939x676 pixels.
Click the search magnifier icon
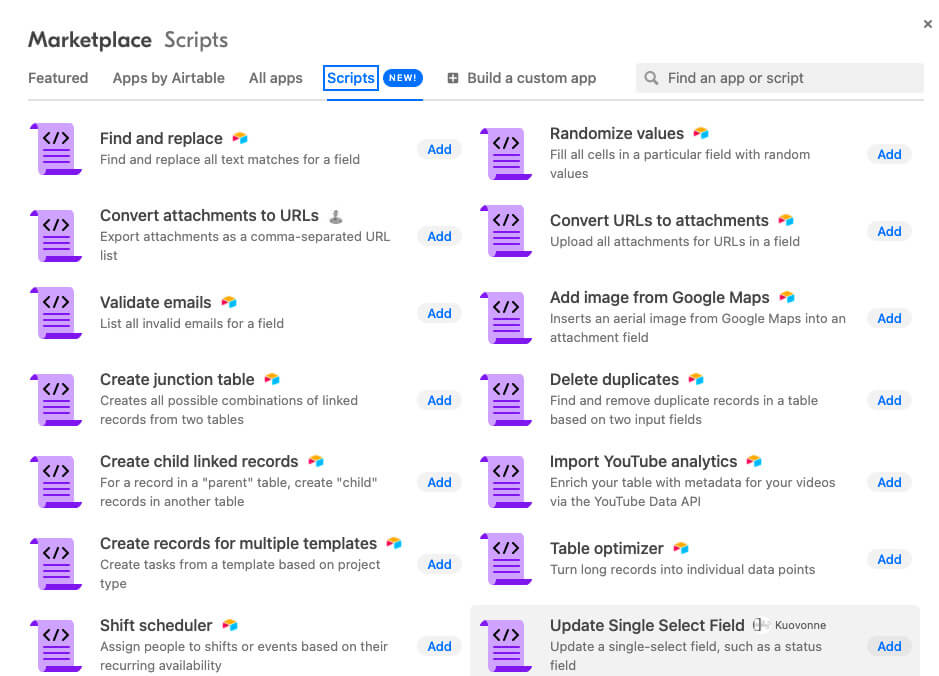click(x=651, y=77)
